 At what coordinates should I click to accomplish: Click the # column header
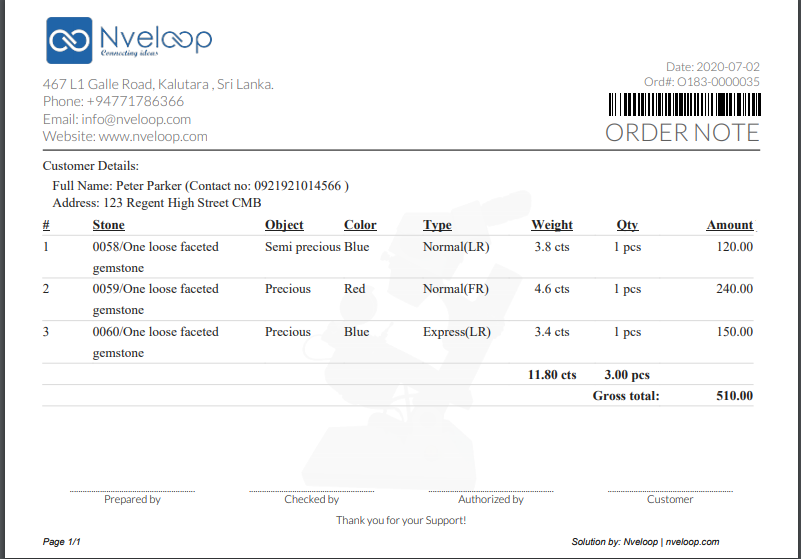tap(46, 225)
